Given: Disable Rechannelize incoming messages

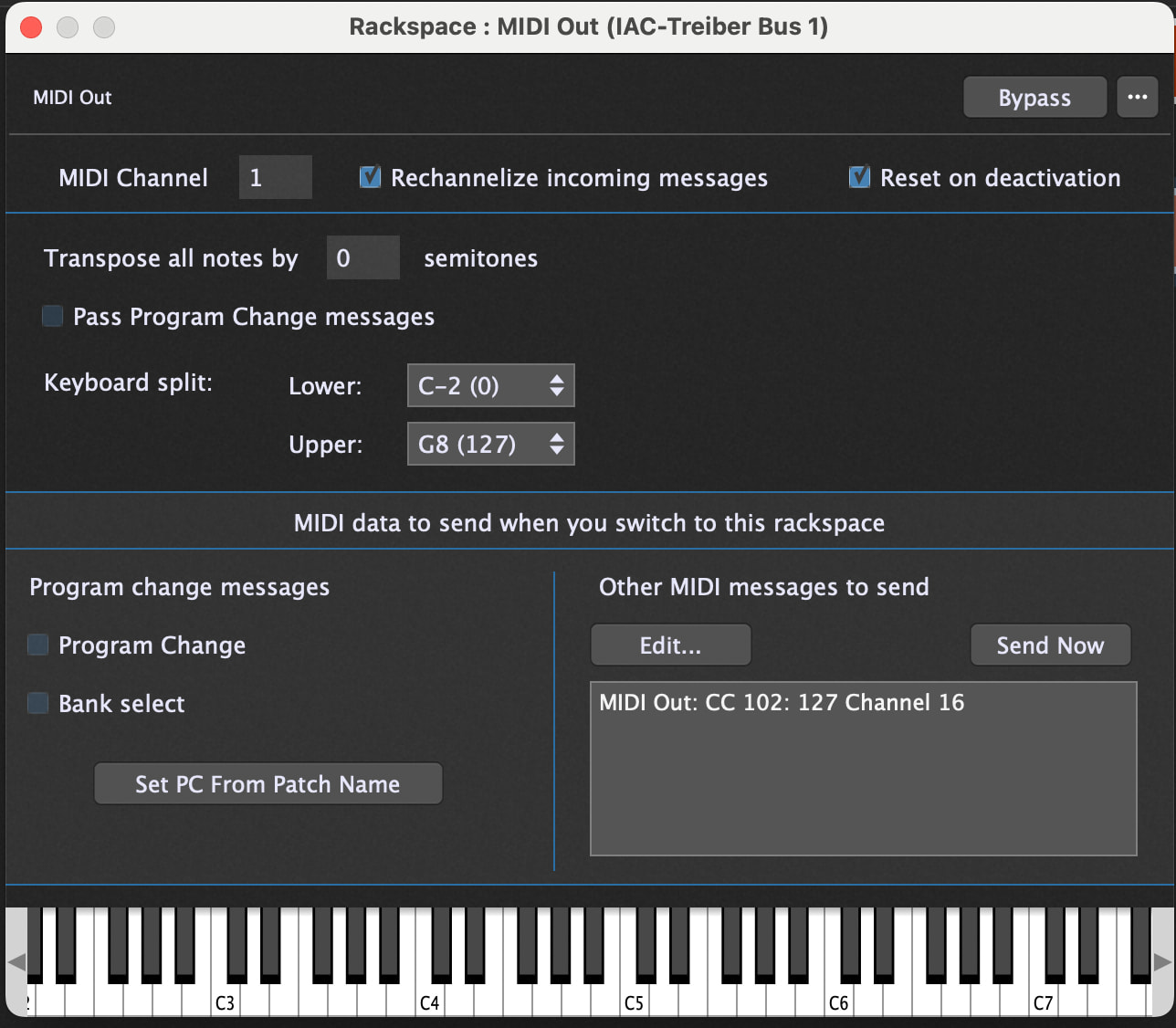Looking at the screenshot, I should pos(370,177).
